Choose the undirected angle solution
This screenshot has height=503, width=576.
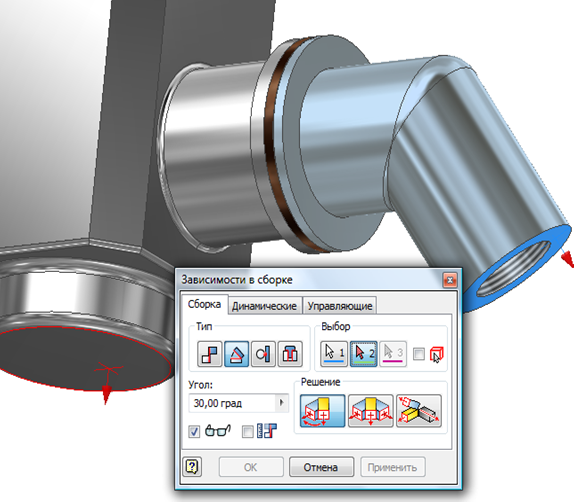pos(371,411)
